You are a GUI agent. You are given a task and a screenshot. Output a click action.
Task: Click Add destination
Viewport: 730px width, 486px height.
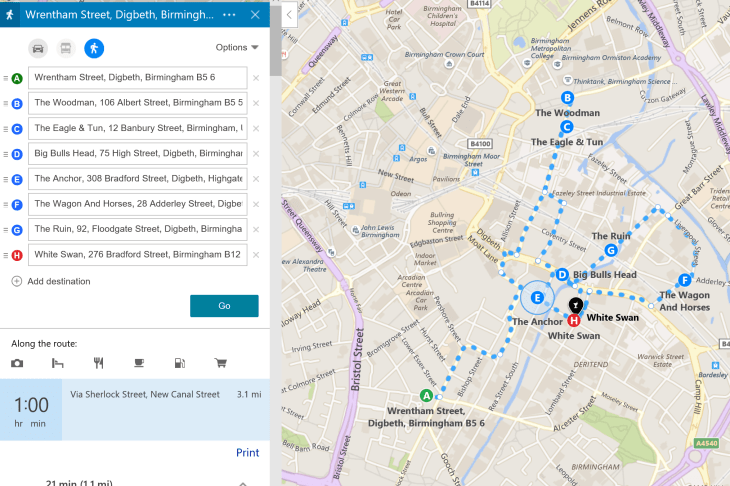51,281
